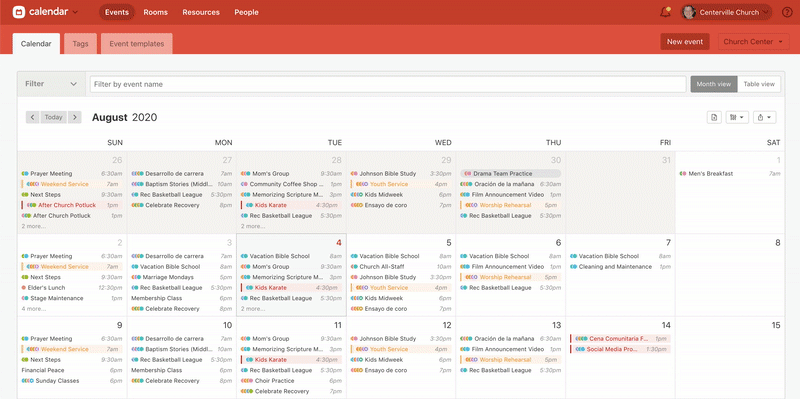
Task: Select the August 8 day cell number
Action: (778, 243)
